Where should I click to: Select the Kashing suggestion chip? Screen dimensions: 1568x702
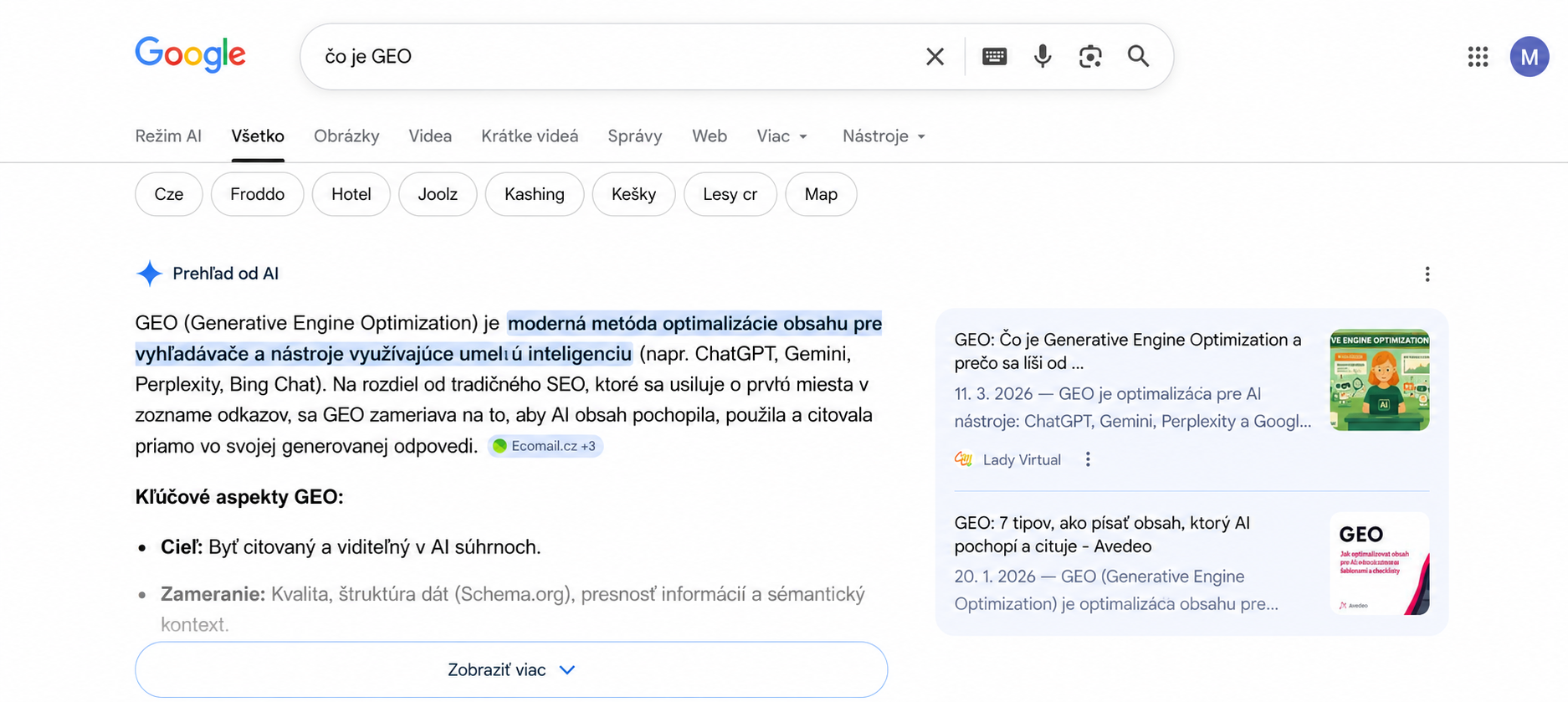535,194
